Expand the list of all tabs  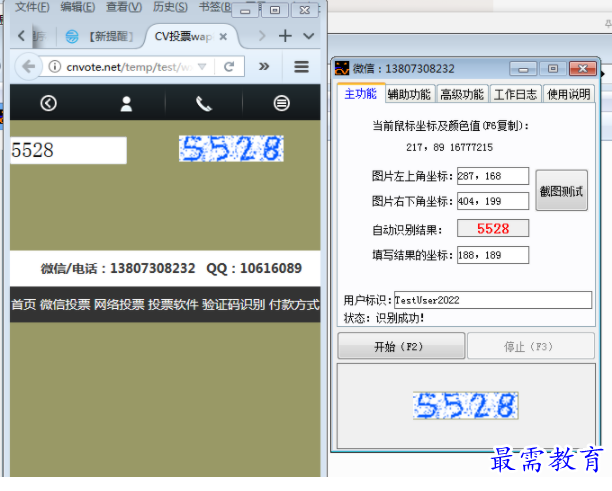click(x=308, y=36)
